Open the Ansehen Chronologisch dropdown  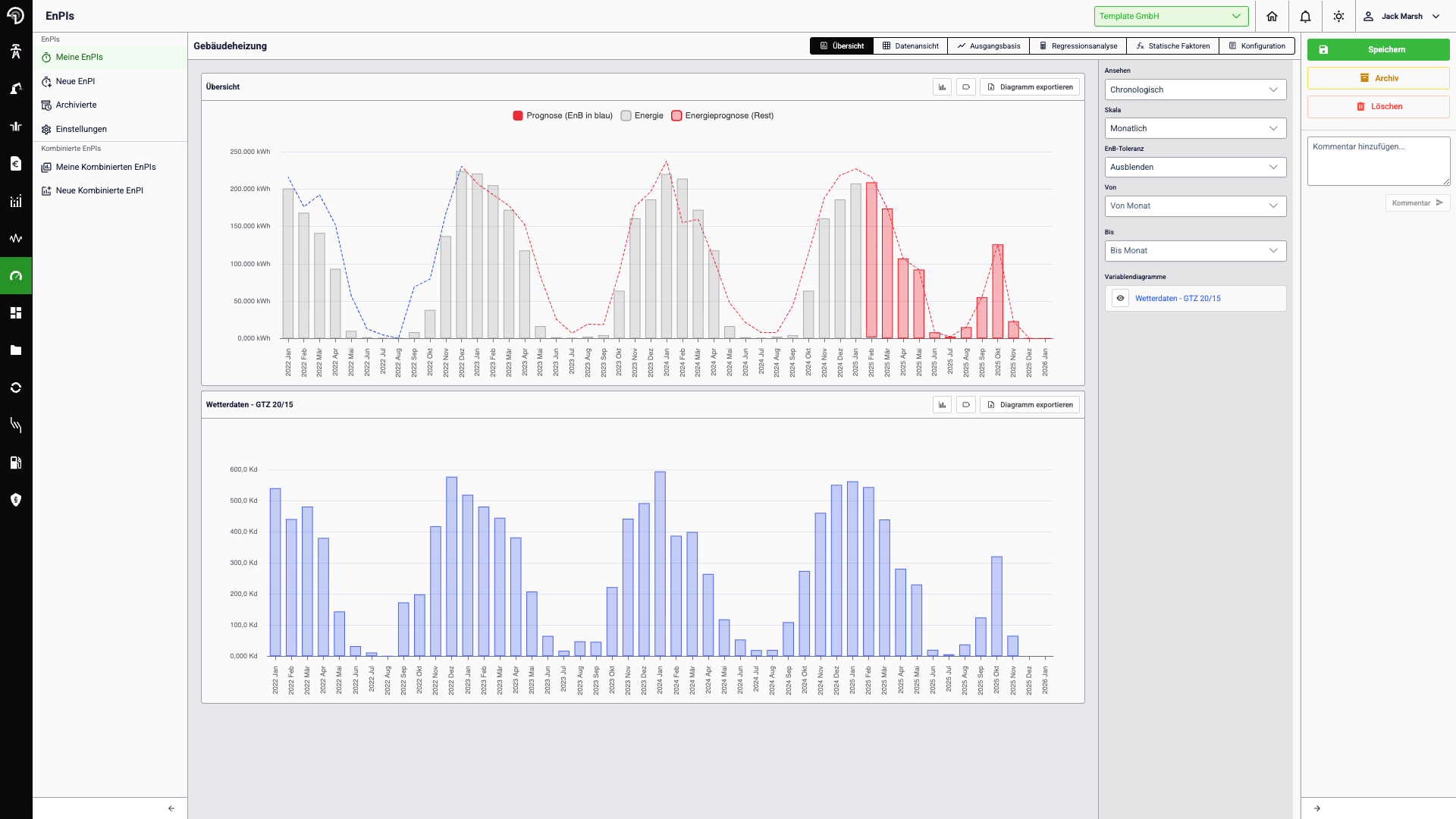[1195, 89]
